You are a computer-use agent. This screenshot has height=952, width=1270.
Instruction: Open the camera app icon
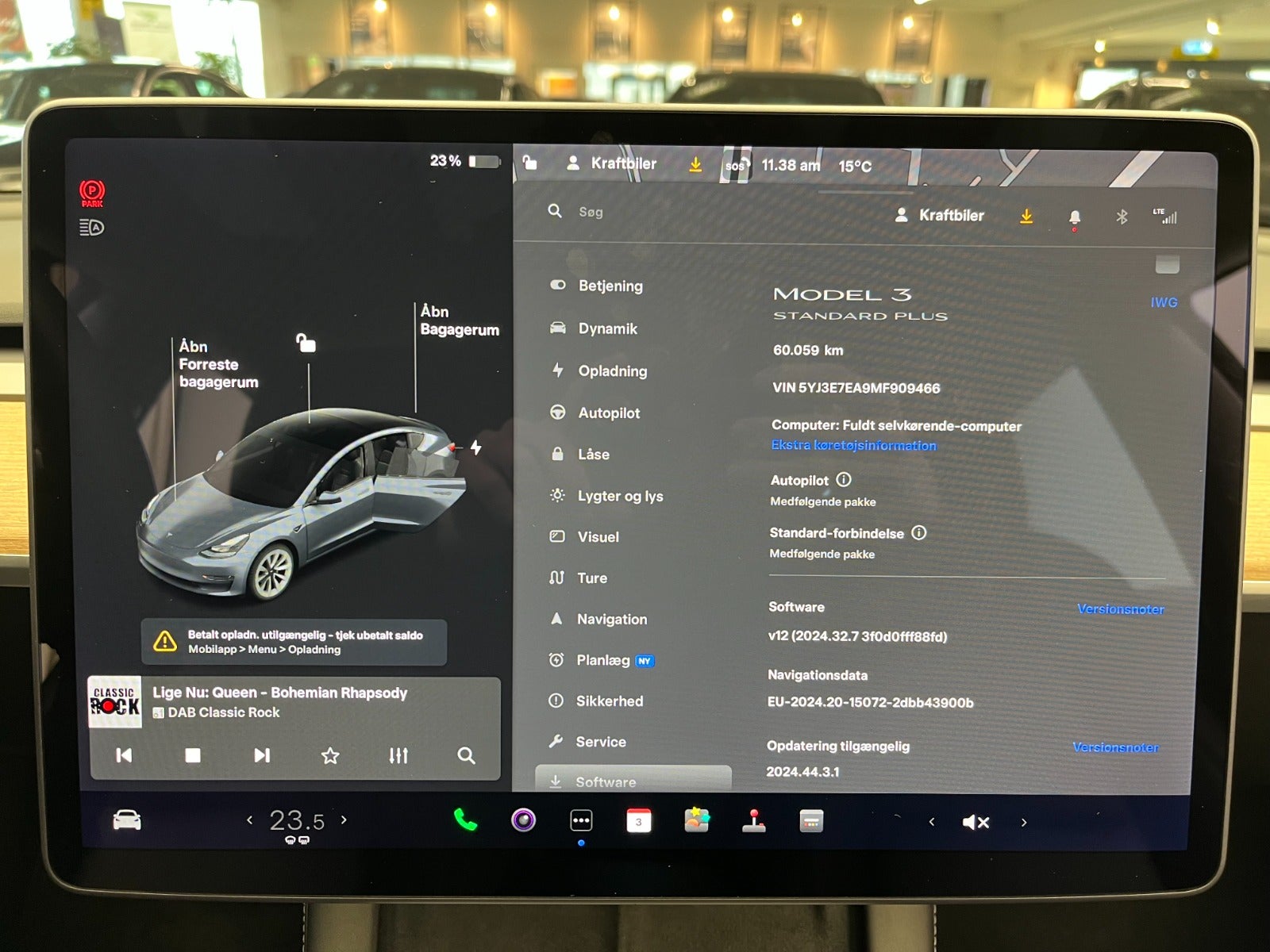pos(523,820)
